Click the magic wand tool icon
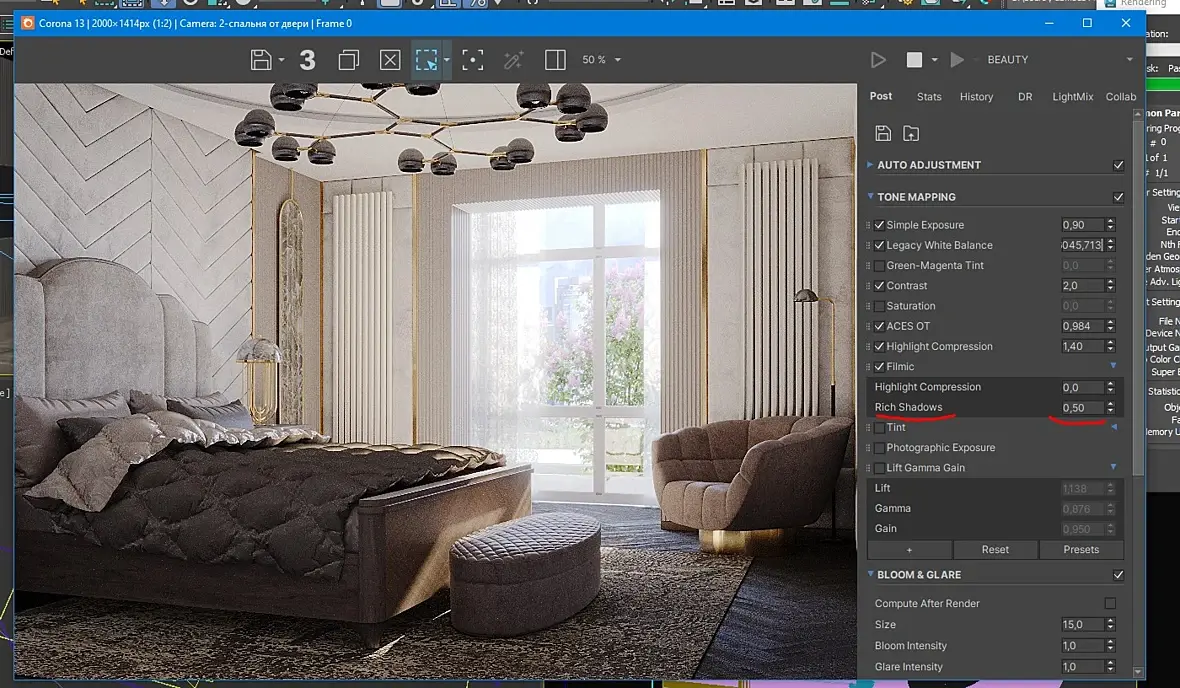This screenshot has width=1180, height=688. (x=513, y=60)
